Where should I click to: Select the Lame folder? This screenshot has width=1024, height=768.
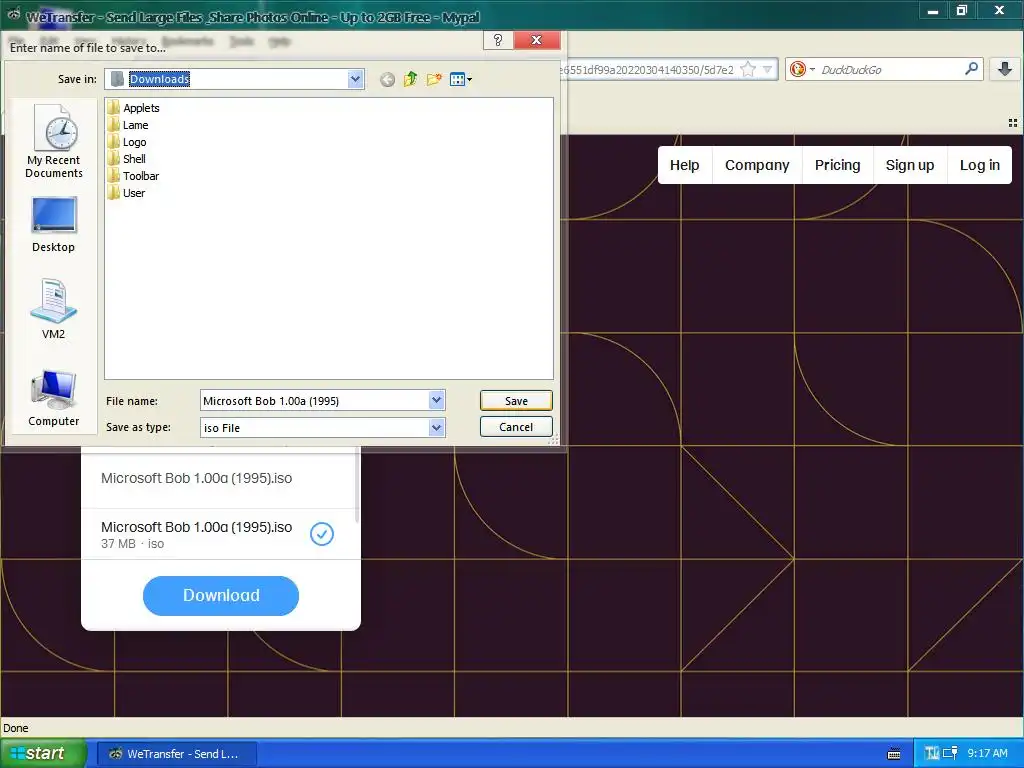tap(128, 125)
